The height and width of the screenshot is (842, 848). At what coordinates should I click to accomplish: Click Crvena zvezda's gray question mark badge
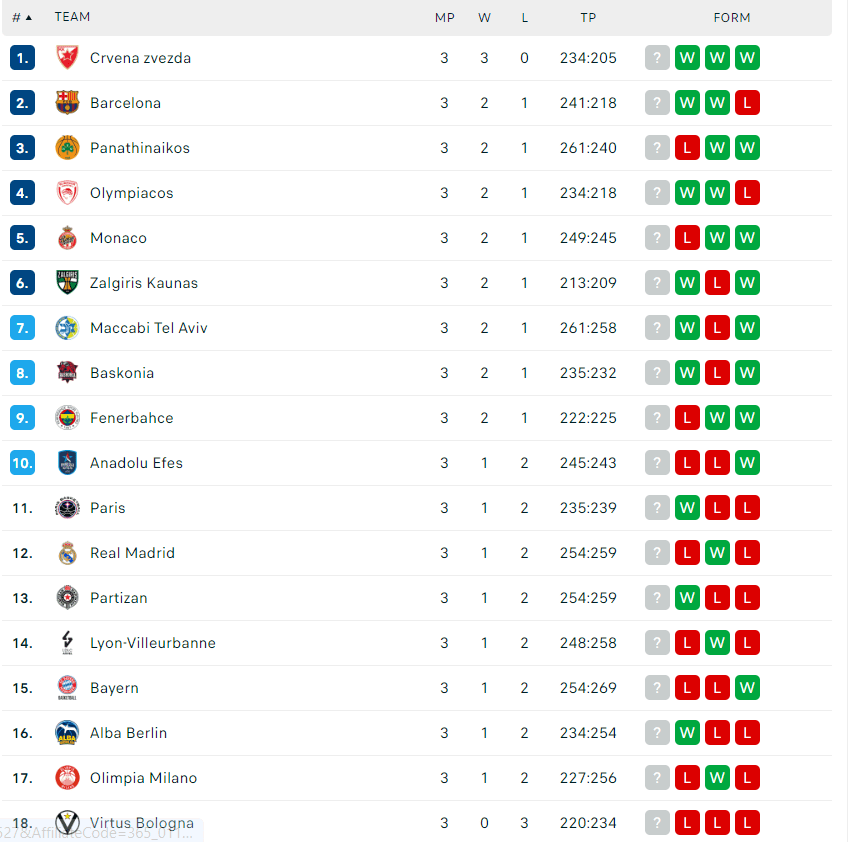click(657, 58)
